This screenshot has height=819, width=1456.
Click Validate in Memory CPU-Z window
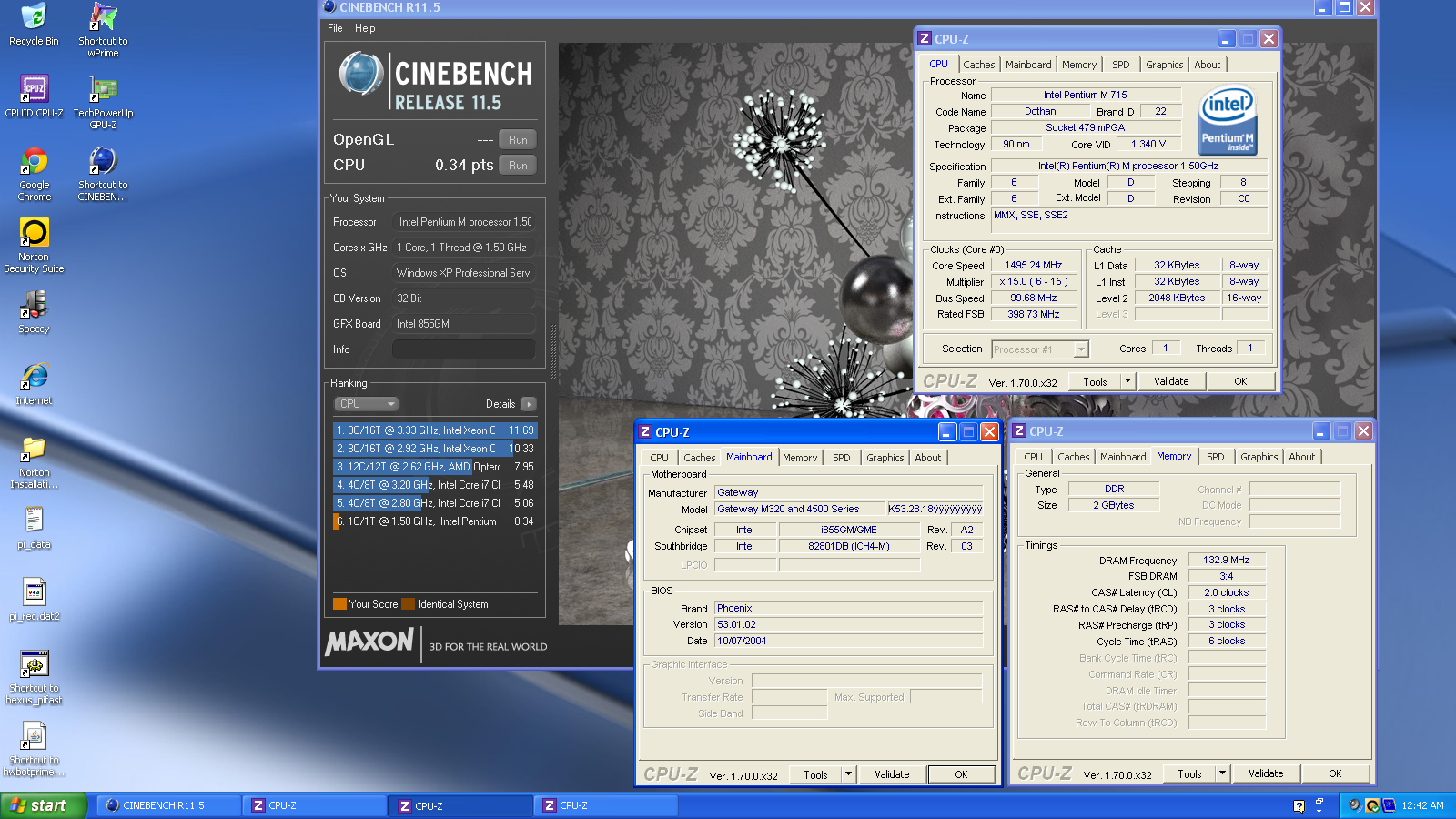coord(1266,774)
